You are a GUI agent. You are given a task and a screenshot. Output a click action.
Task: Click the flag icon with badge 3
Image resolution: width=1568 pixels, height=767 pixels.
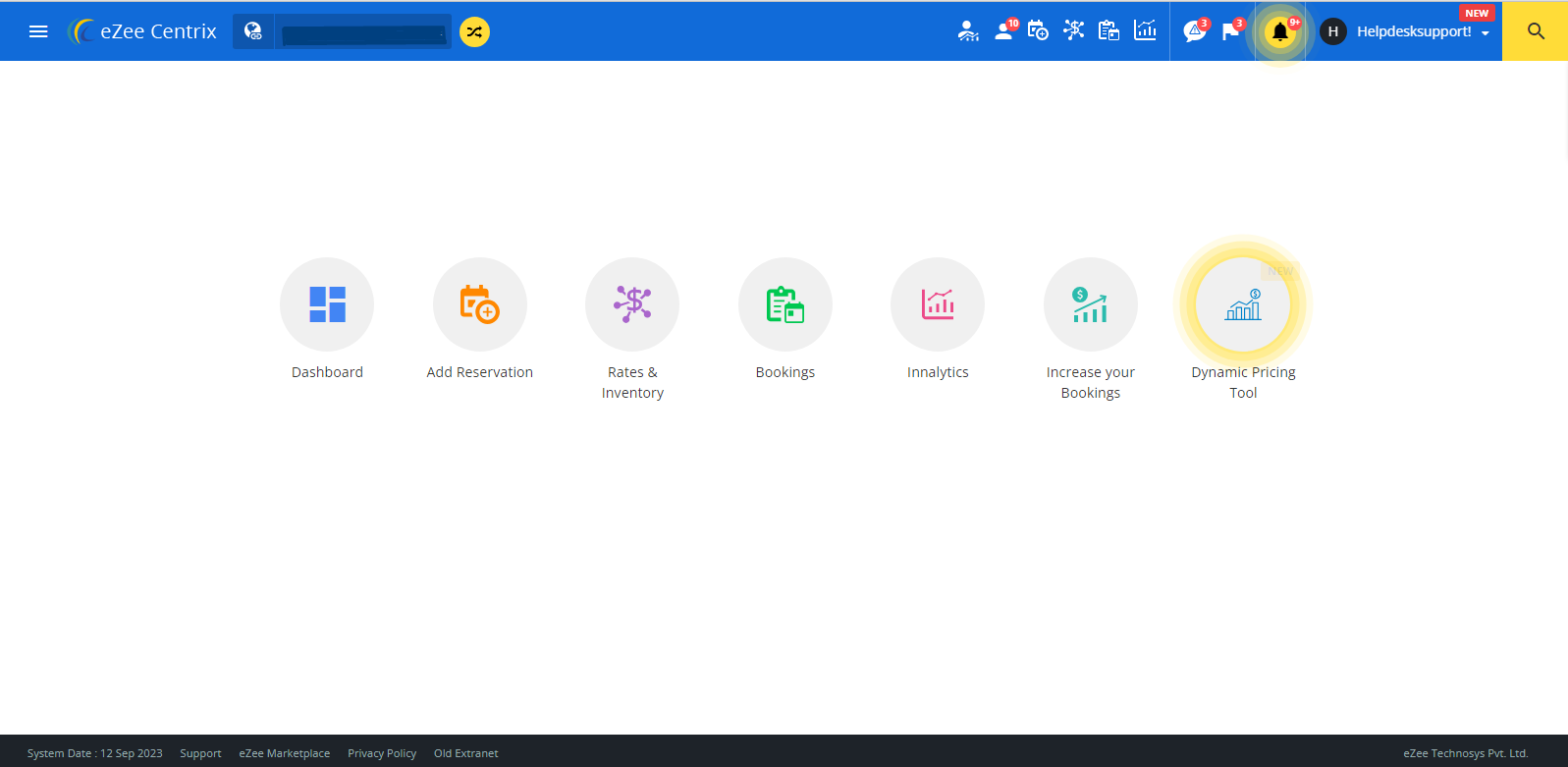(1230, 31)
